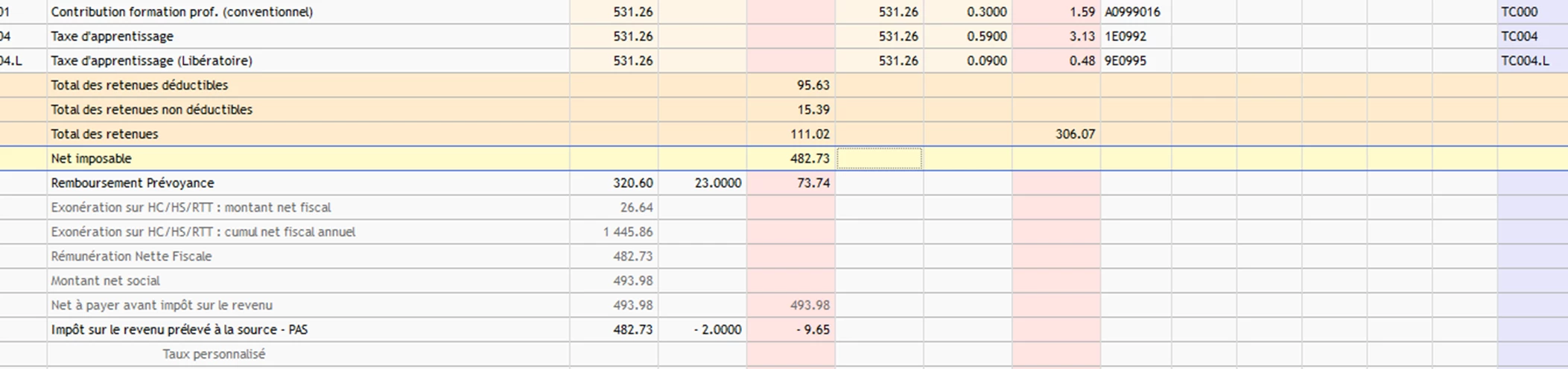Click the Net imposable row label

point(91,159)
